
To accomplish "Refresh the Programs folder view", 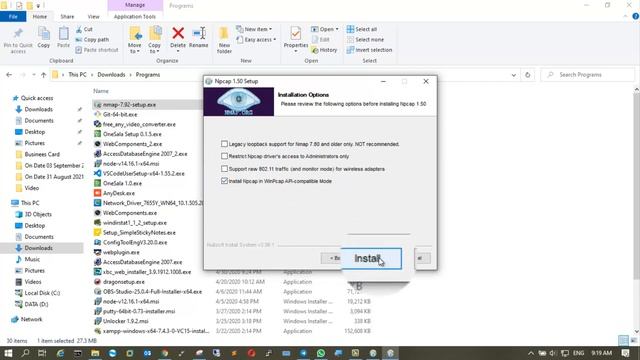I will pyautogui.click(x=527, y=75).
